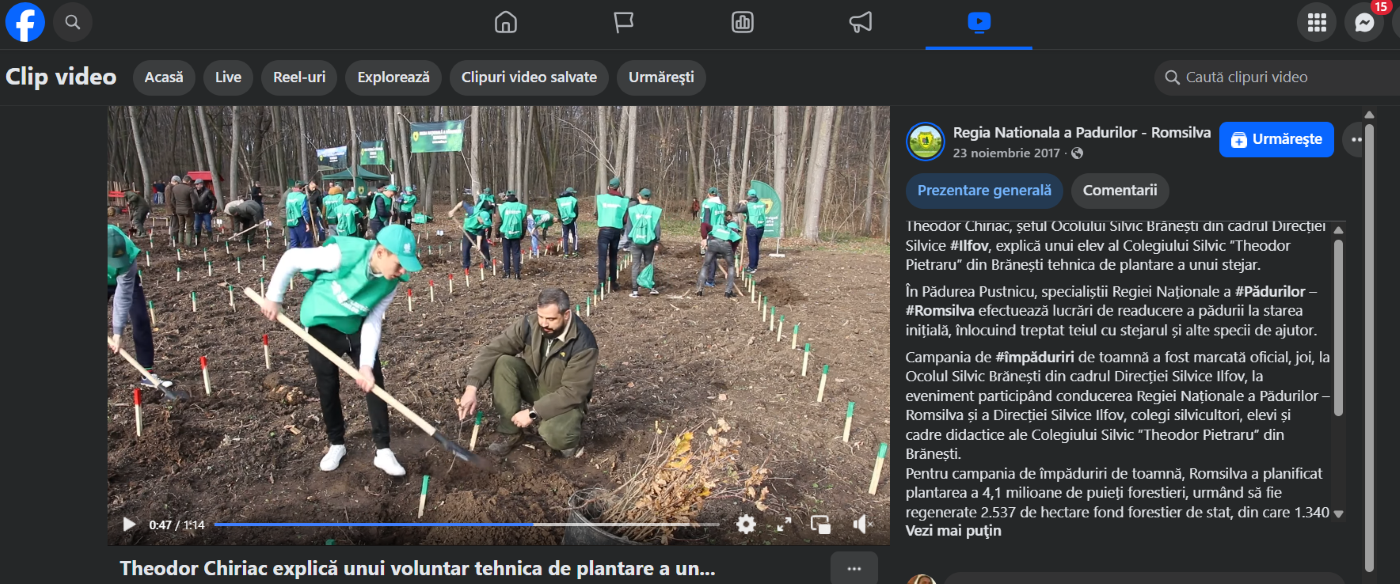The width and height of the screenshot is (1400, 584).
Task: Open the Ads megaphone icon
Action: coord(860,22)
